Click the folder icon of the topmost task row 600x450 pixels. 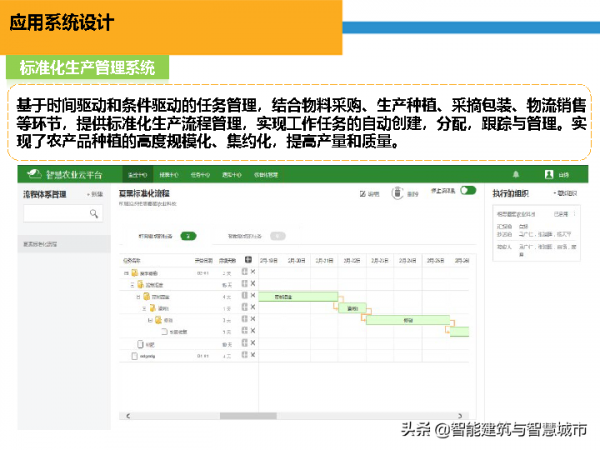pyautogui.click(x=134, y=273)
